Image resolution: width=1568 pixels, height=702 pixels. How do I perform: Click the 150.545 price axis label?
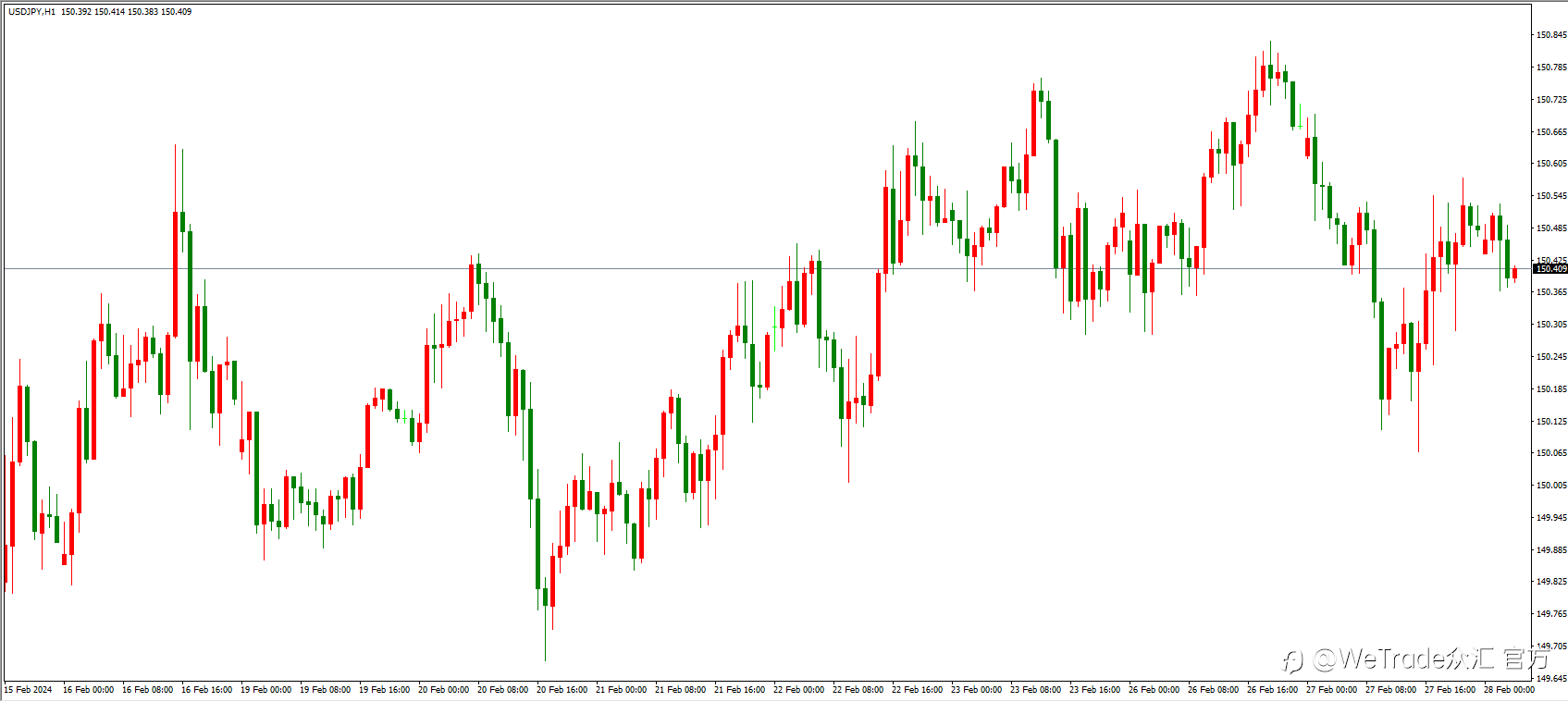1551,196
